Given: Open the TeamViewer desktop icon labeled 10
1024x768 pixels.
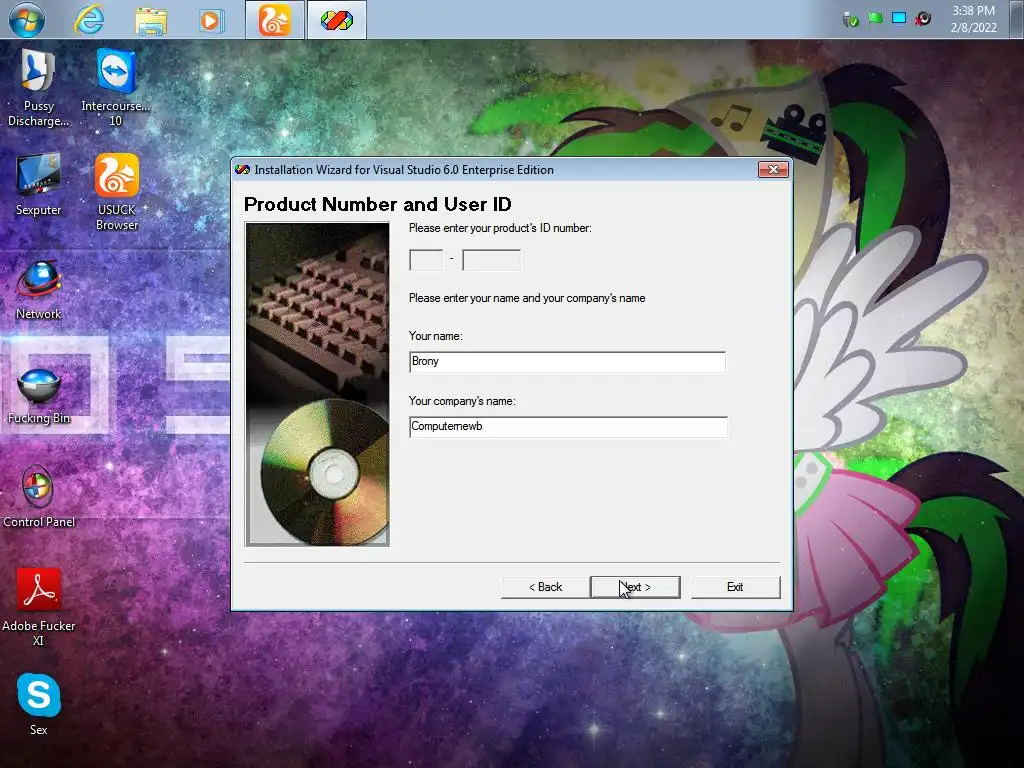Looking at the screenshot, I should click(x=116, y=88).
